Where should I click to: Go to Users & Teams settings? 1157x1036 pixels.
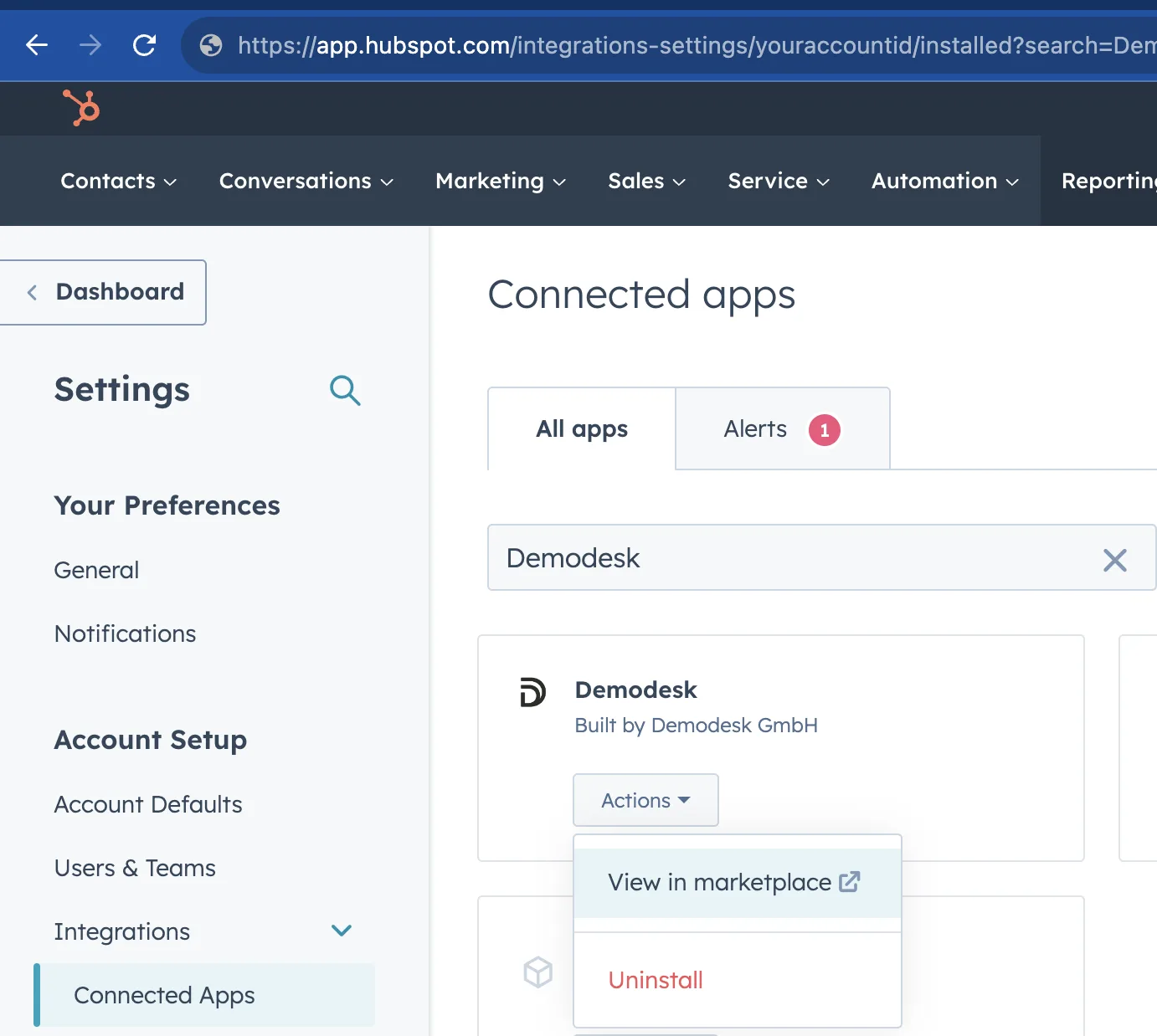coord(135,868)
